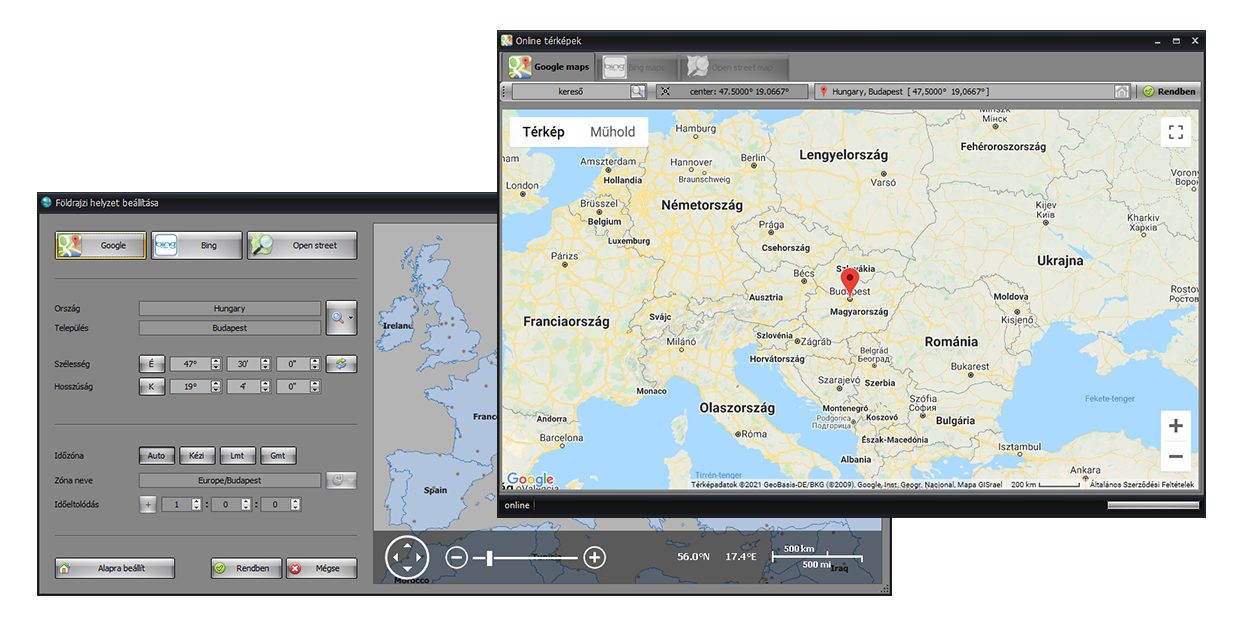Screen dimensions: 1242x628
Task: Click the coordinate convert icon beside latitude
Action: (x=342, y=364)
